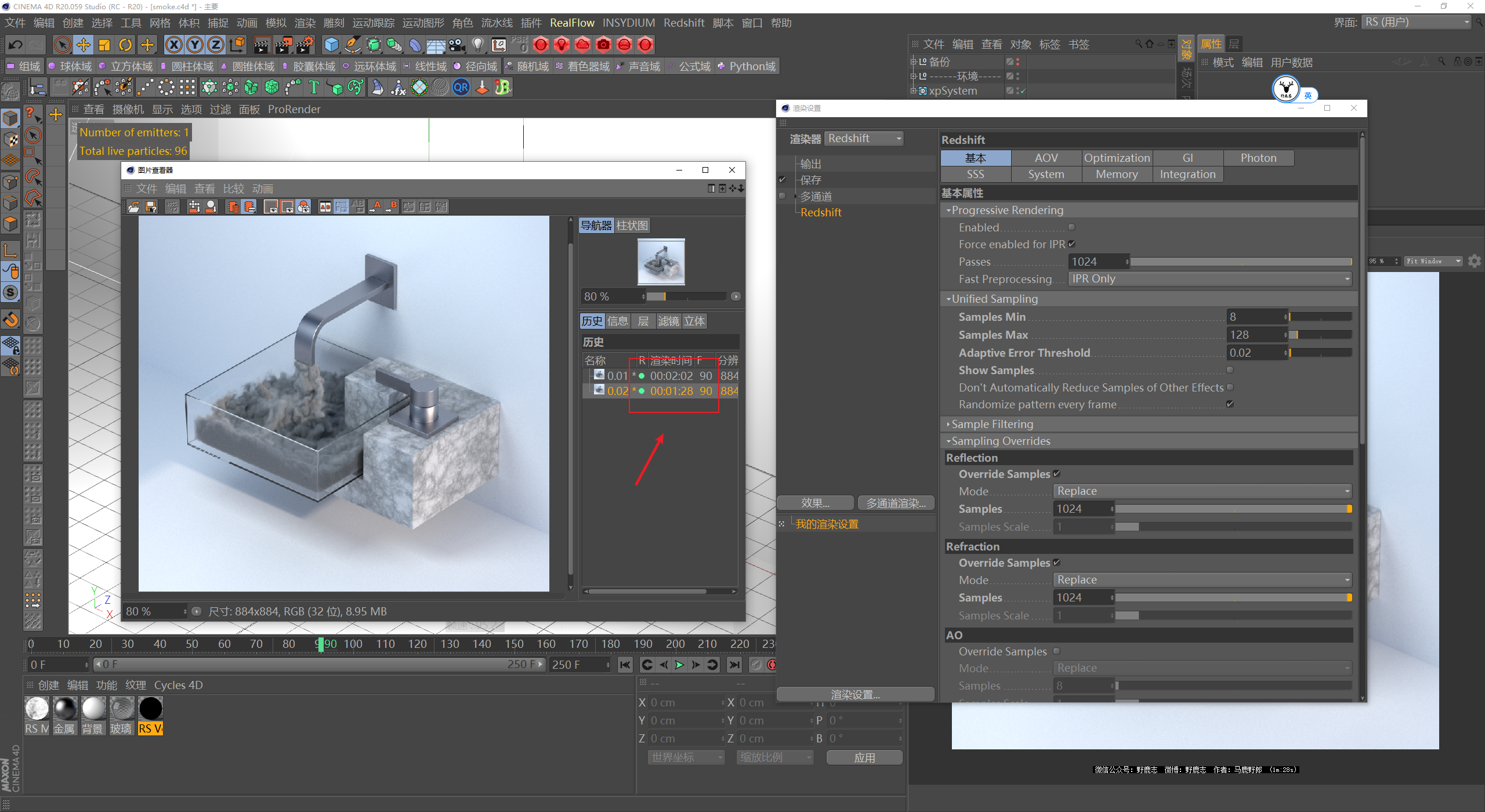Click the 渲染设置... button
This screenshot has width=1485, height=812.
click(856, 694)
